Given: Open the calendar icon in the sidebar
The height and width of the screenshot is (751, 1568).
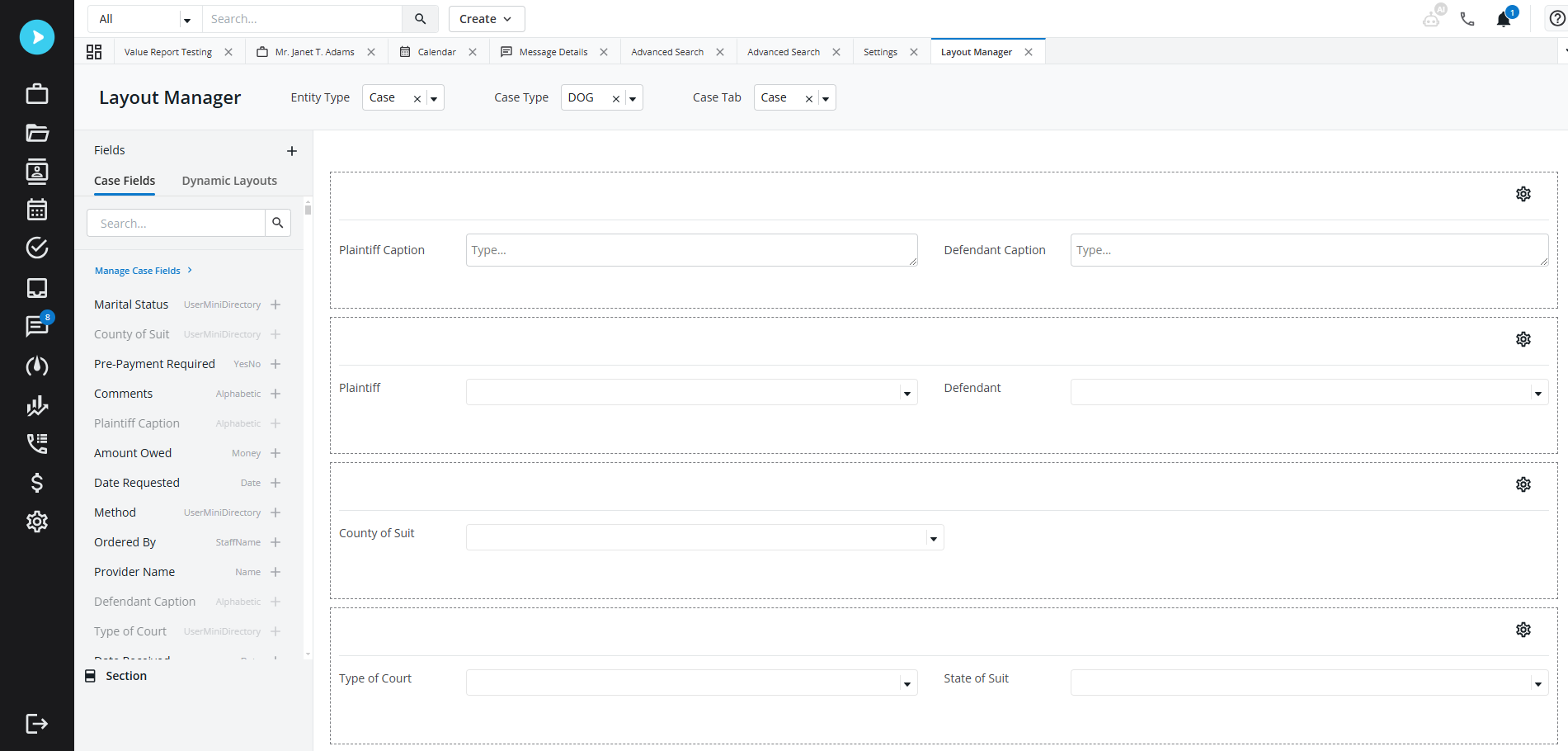Looking at the screenshot, I should click(37, 210).
